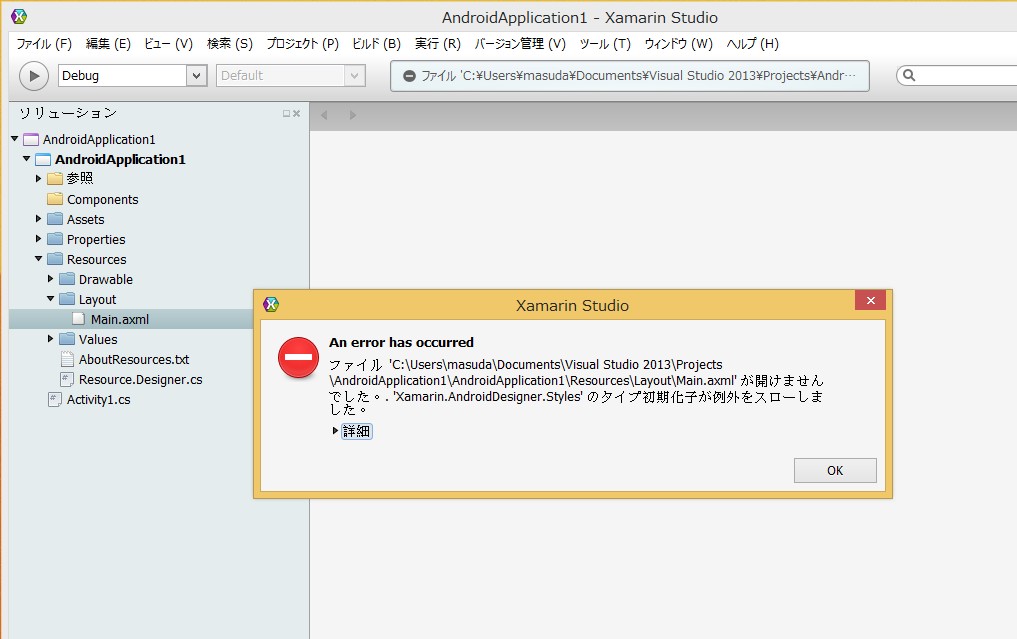Select Main.axml in solution tree
Screen dimensions: 1017x639
(x=119, y=319)
